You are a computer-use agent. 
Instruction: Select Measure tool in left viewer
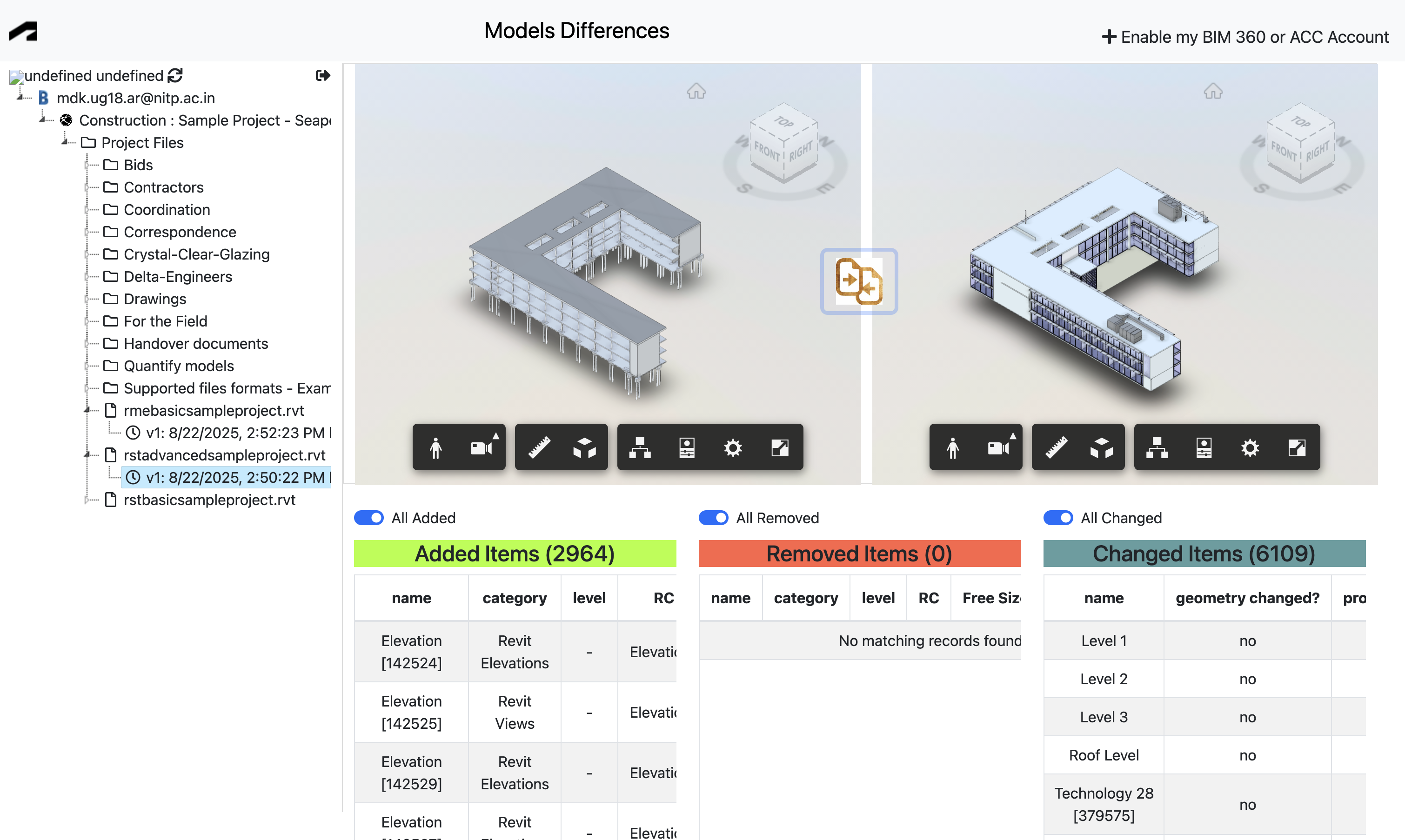(539, 448)
